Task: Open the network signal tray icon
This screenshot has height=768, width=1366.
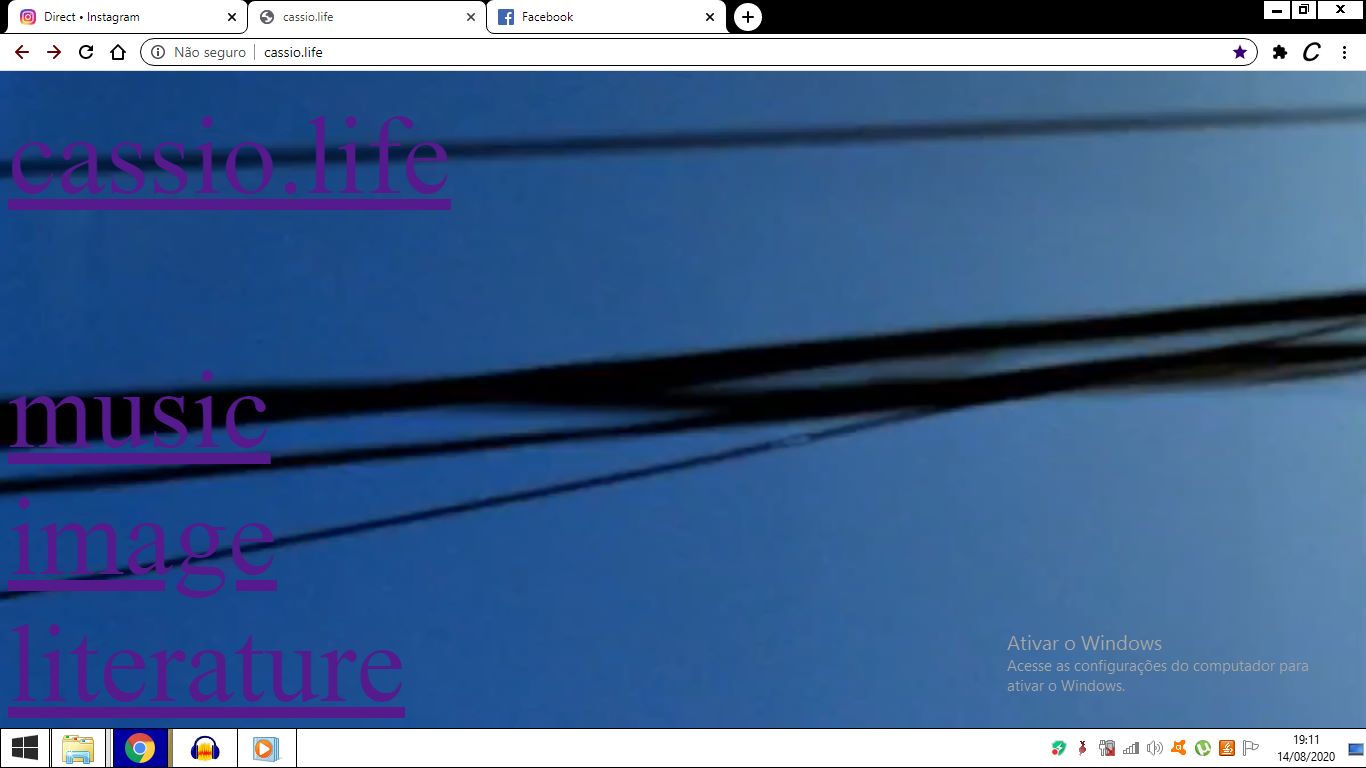Action: 1131,748
